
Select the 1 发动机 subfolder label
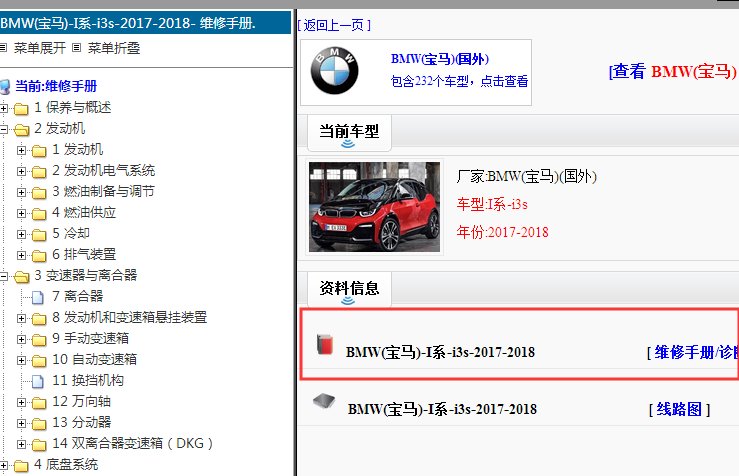click(77, 150)
